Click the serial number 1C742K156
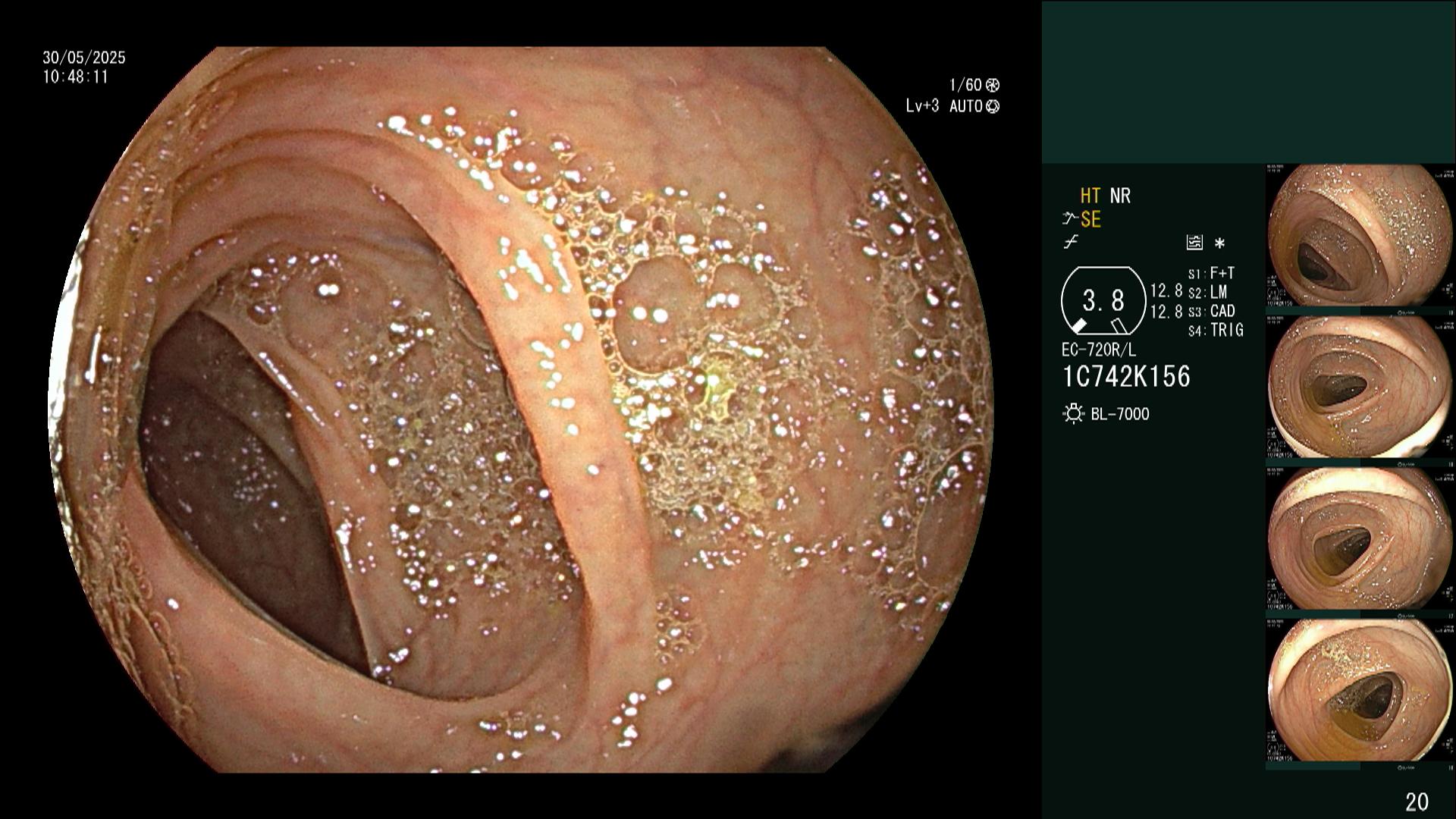 pos(1126,376)
